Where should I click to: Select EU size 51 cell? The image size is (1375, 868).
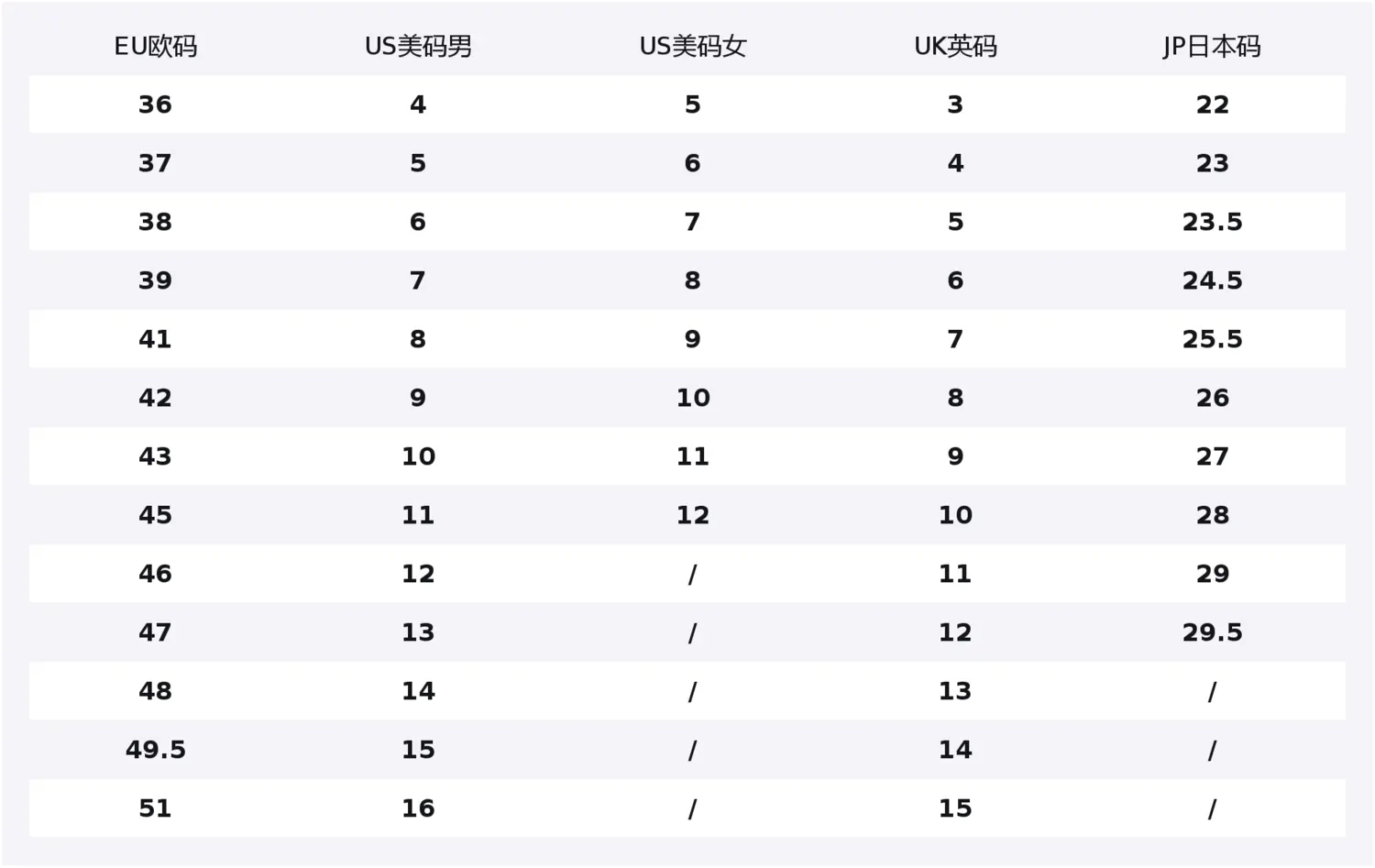155,808
